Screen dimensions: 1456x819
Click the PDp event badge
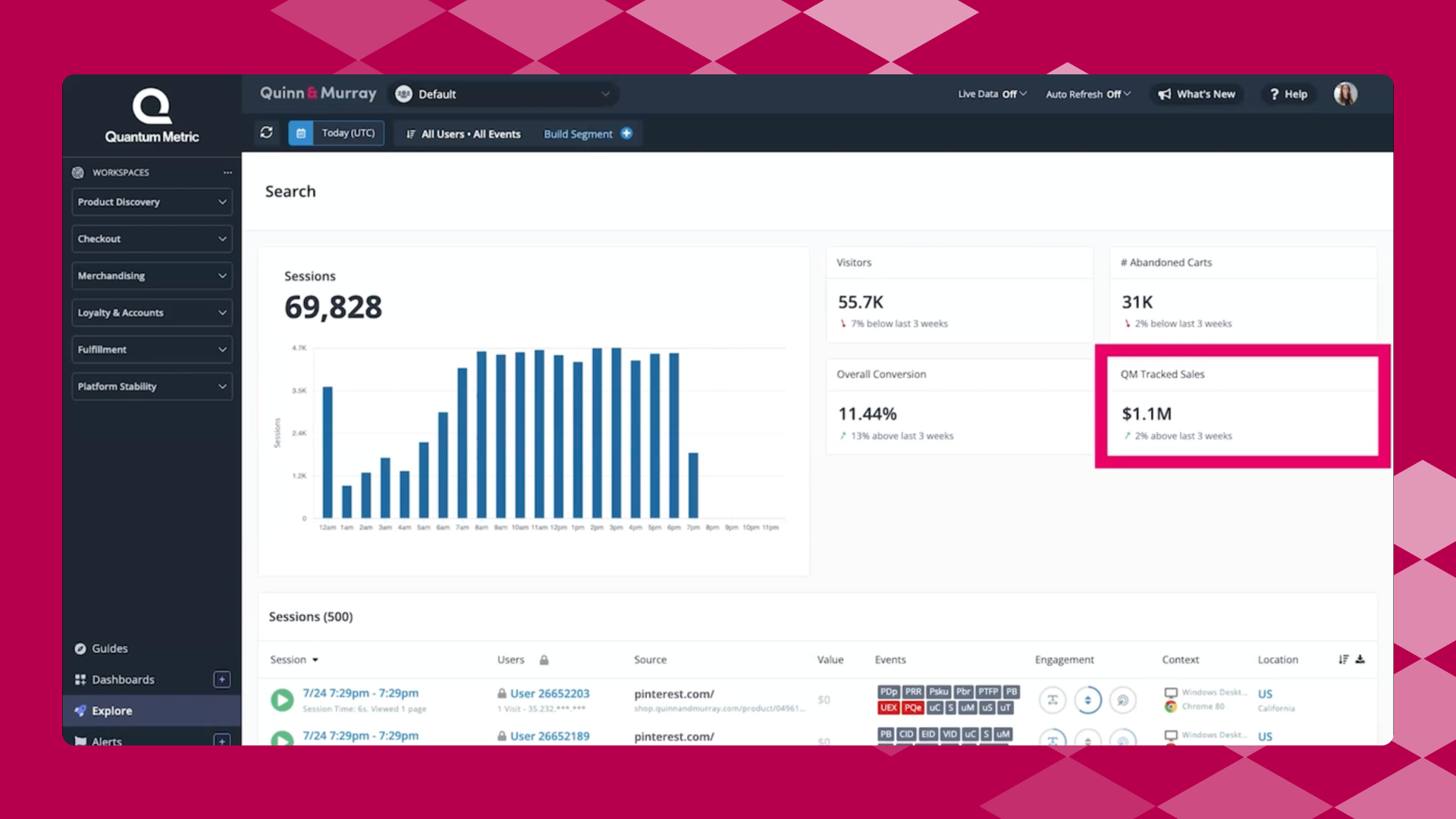point(889,692)
